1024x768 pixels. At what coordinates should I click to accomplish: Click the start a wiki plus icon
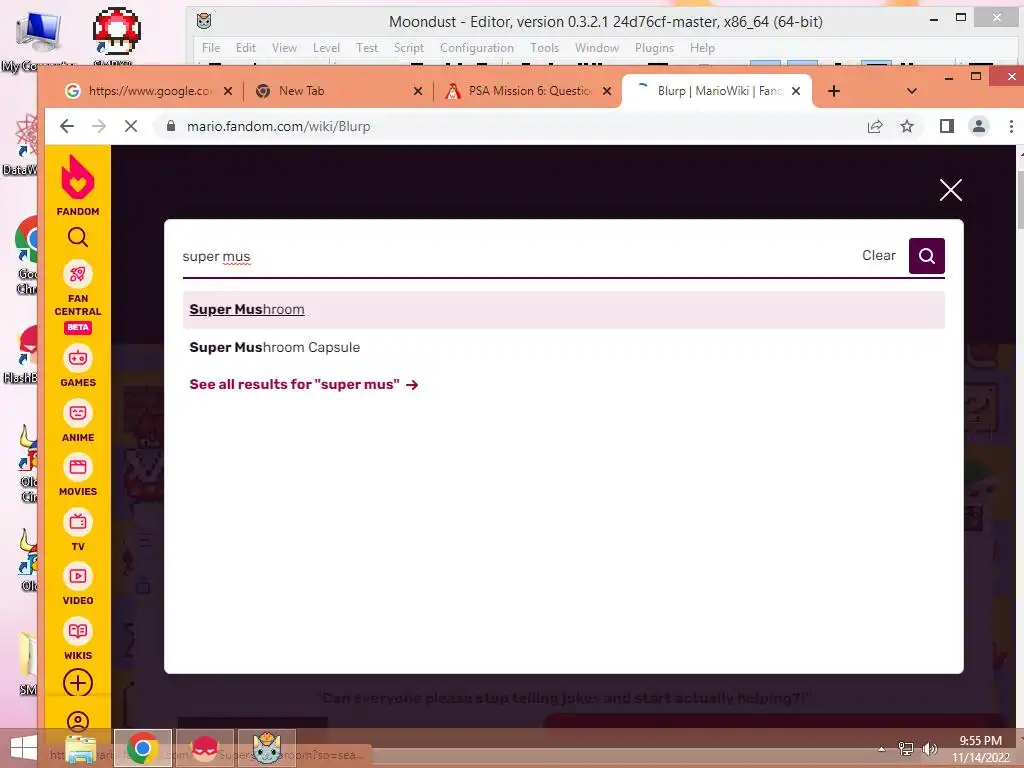point(78,683)
